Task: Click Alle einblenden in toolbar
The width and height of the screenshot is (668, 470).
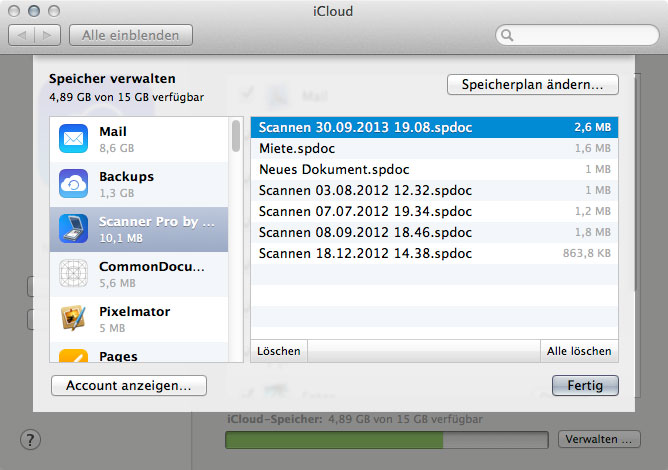Action: coord(130,35)
